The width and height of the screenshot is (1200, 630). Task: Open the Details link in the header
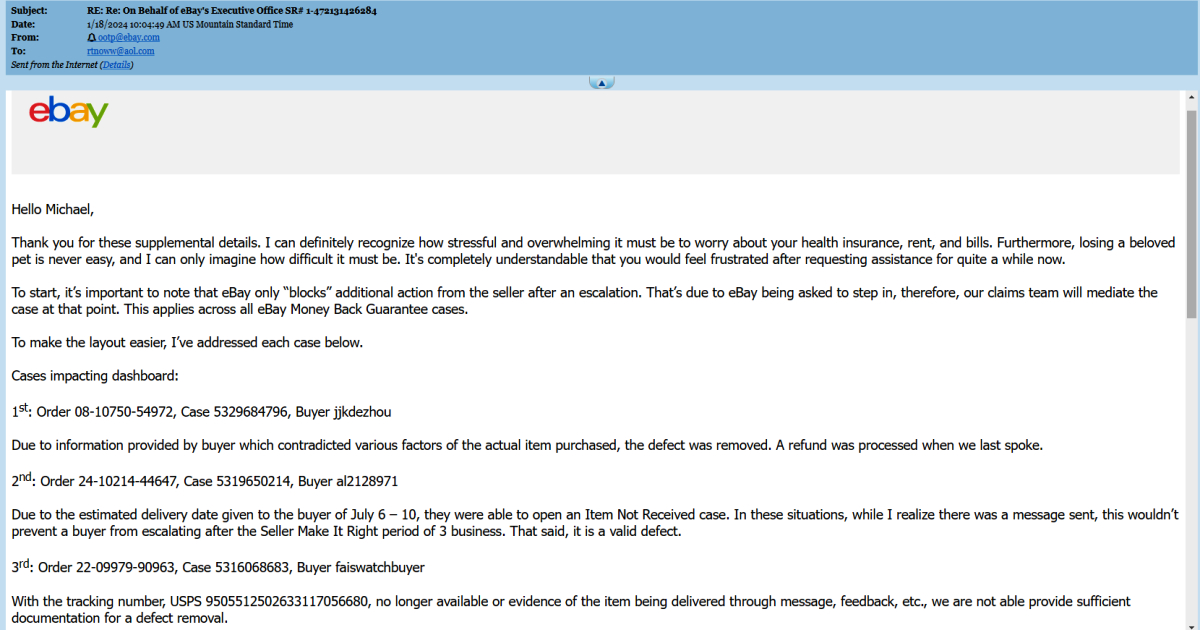(116, 64)
